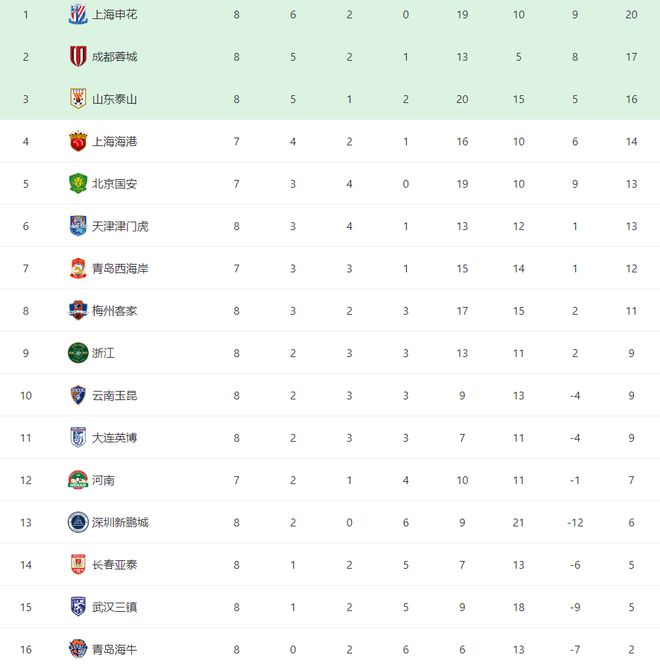Click 上海申花's 20 points value

click(x=631, y=15)
